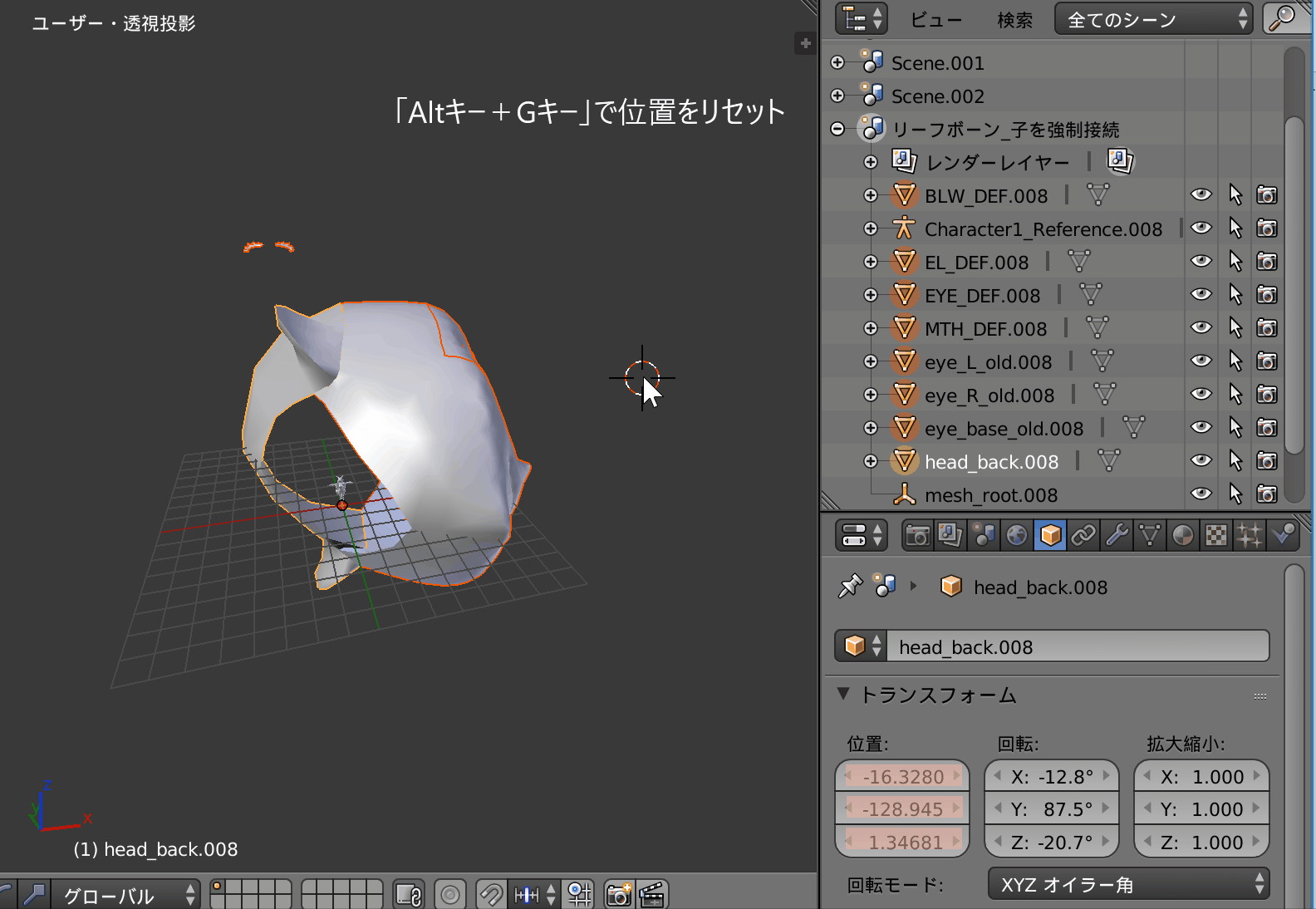
Task: Toggle selectability arrow of eye_L_old.008
Action: coord(1235,361)
